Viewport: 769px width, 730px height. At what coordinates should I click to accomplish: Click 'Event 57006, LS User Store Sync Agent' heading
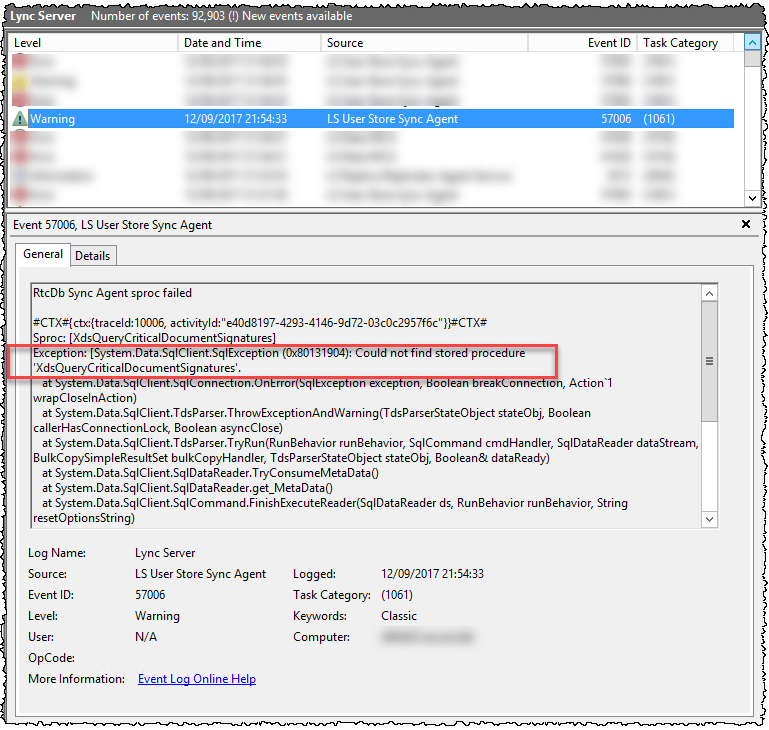(x=112, y=225)
